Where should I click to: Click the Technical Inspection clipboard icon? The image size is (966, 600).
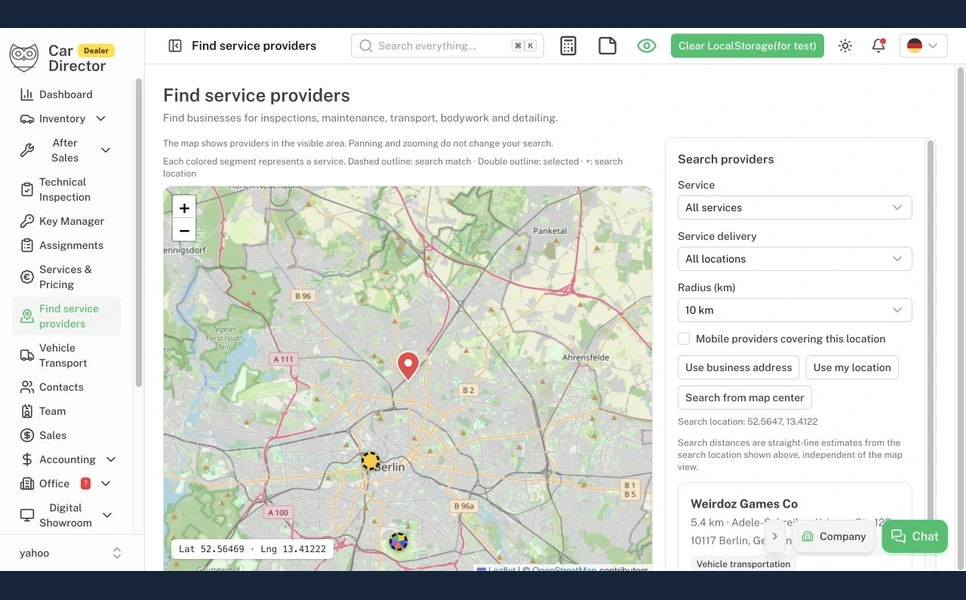(x=26, y=190)
